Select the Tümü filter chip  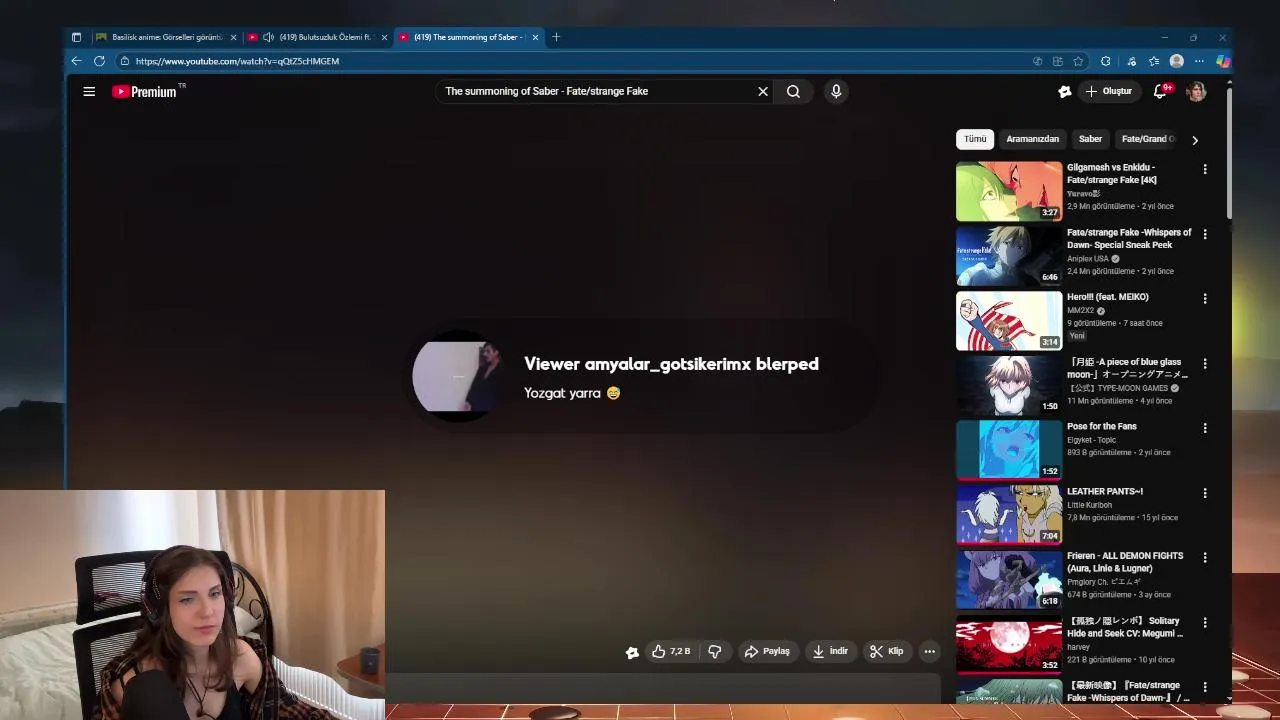[x=975, y=139]
